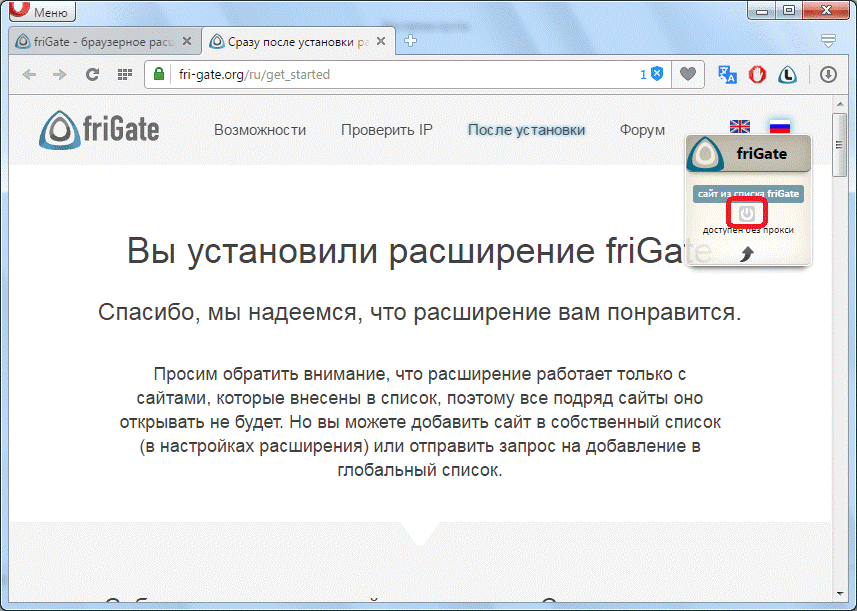Screen dimensions: 857x611
Task: Click friGate popup header logo
Action: [705, 154]
